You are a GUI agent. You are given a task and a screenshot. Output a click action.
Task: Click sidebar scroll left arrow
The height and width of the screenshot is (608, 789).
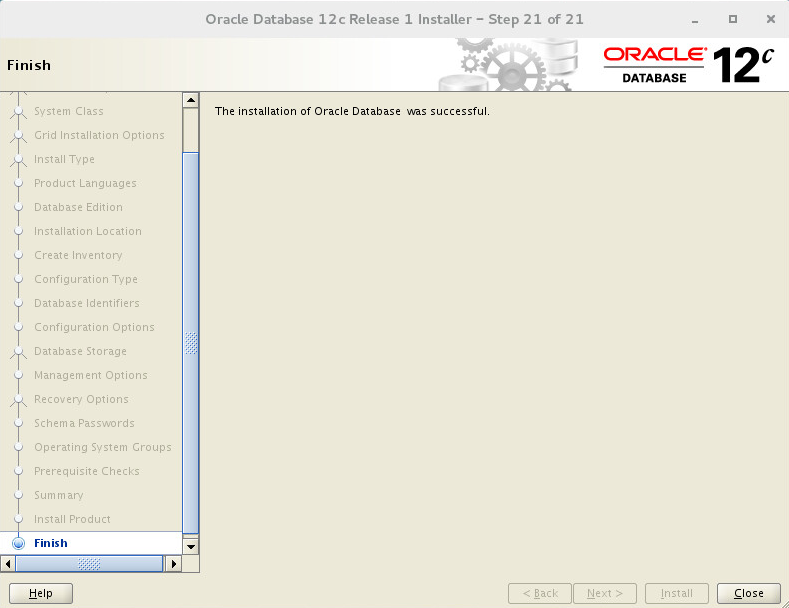pos(8,564)
